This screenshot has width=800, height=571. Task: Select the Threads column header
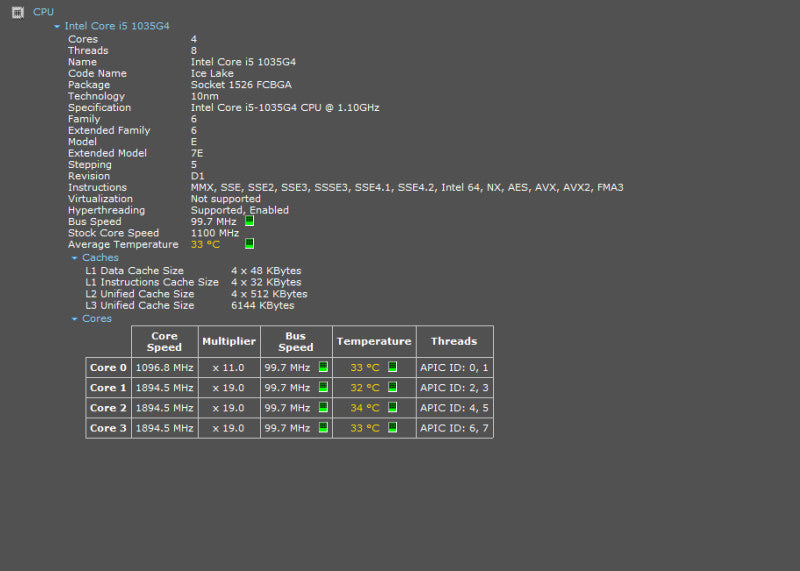pyautogui.click(x=454, y=341)
